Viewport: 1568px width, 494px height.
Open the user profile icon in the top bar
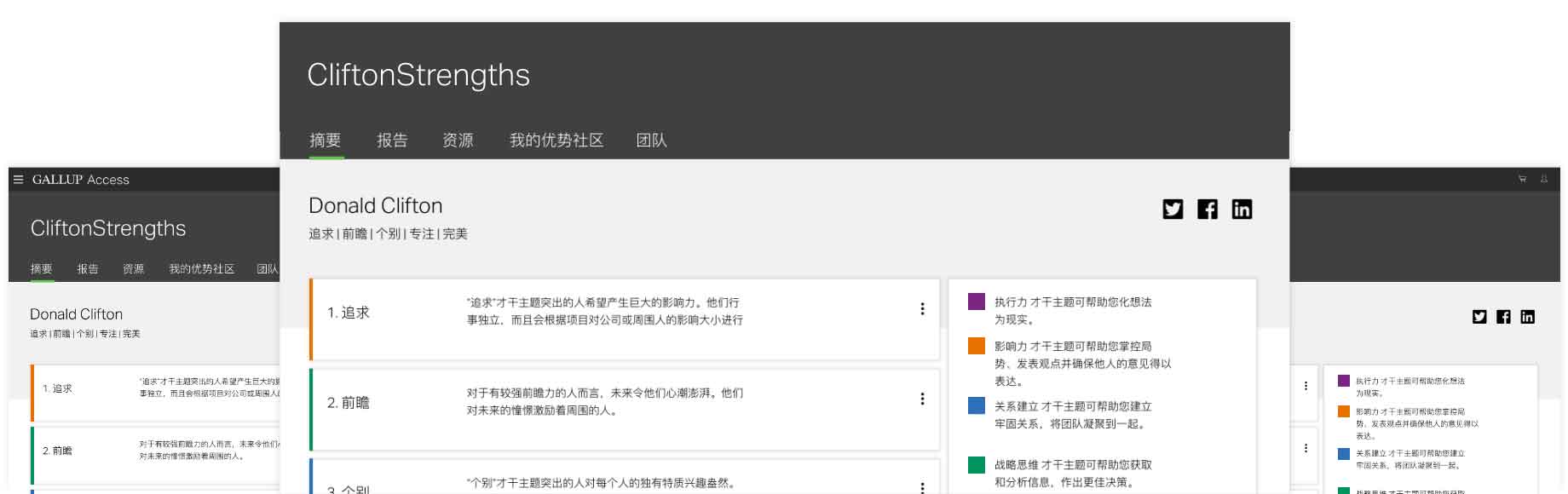1543,179
